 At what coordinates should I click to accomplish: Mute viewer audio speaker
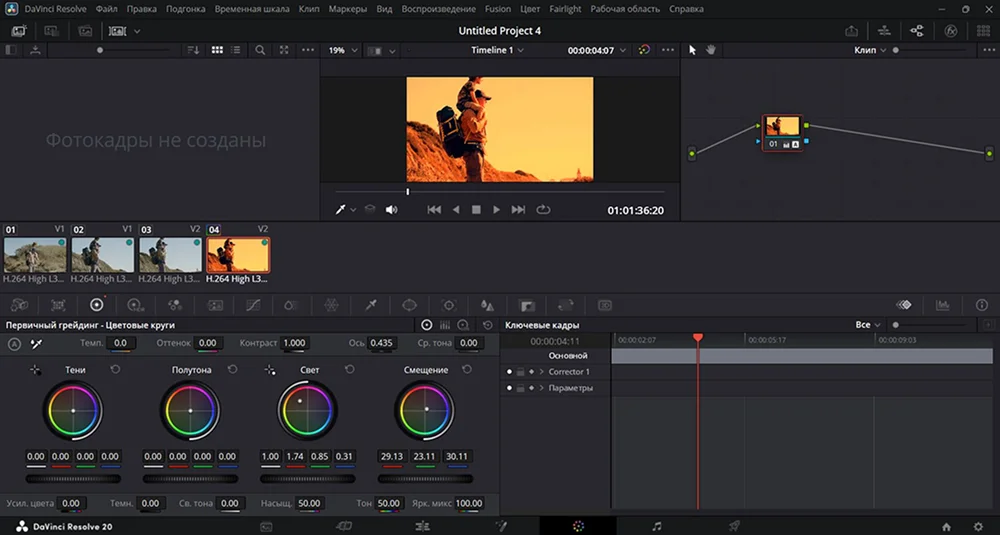[x=392, y=209]
